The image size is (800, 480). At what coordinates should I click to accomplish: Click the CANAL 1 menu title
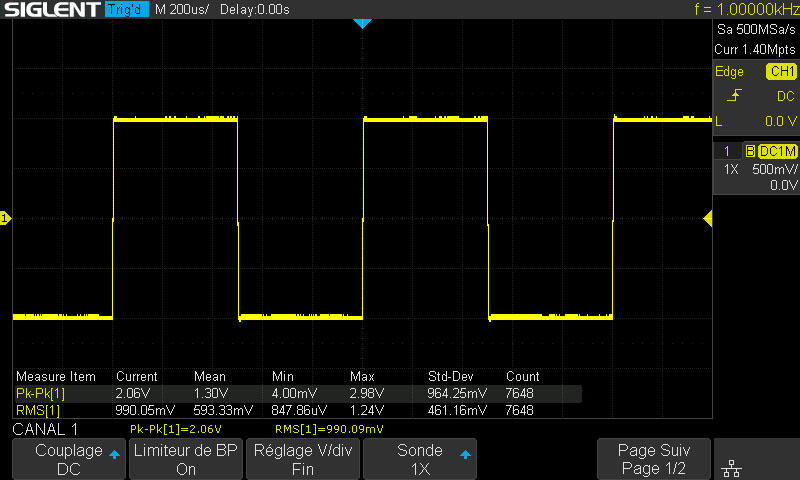(45, 429)
